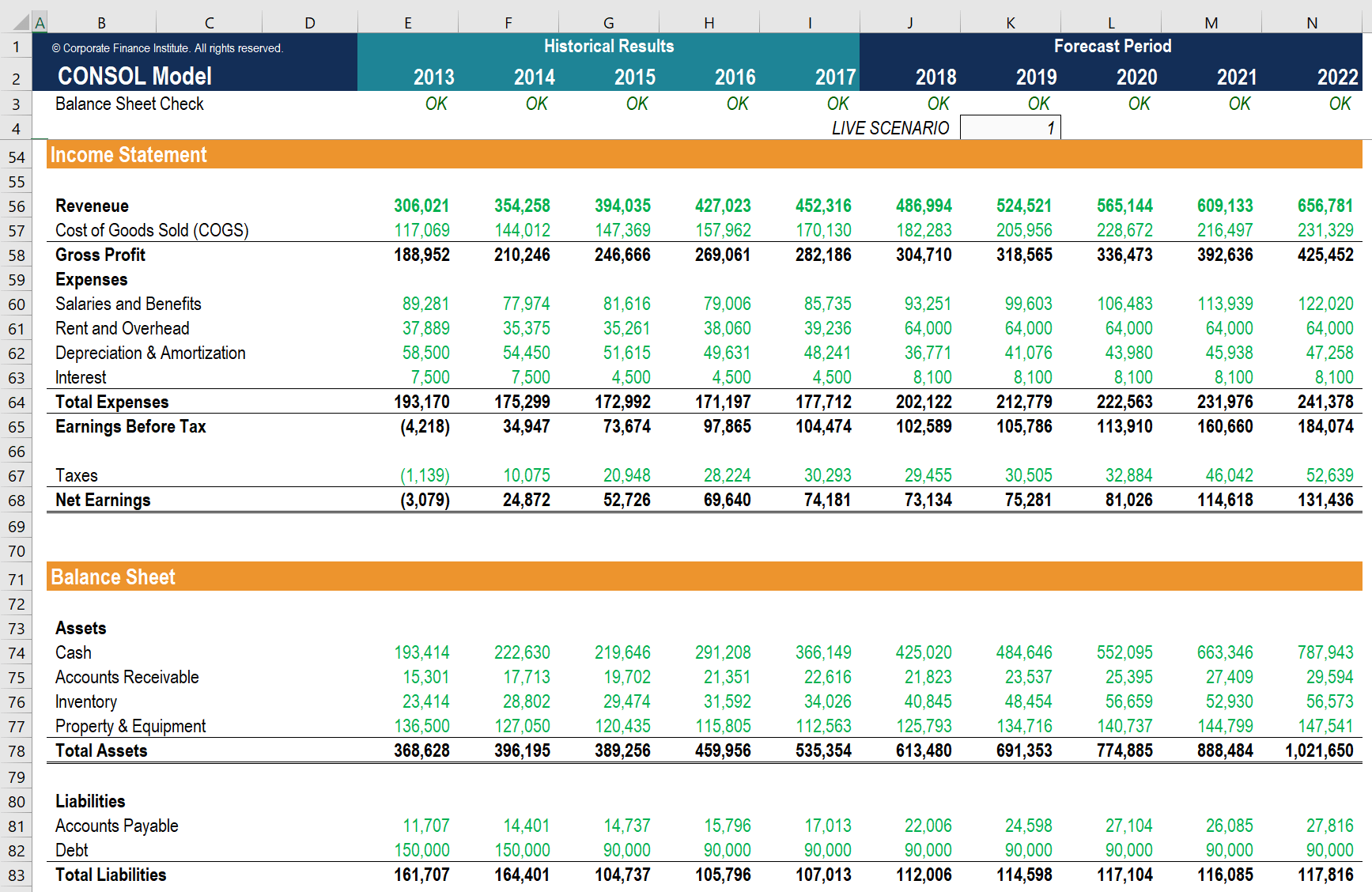Select inventory value 40,845
This screenshot has width=1372, height=892.
(928, 701)
